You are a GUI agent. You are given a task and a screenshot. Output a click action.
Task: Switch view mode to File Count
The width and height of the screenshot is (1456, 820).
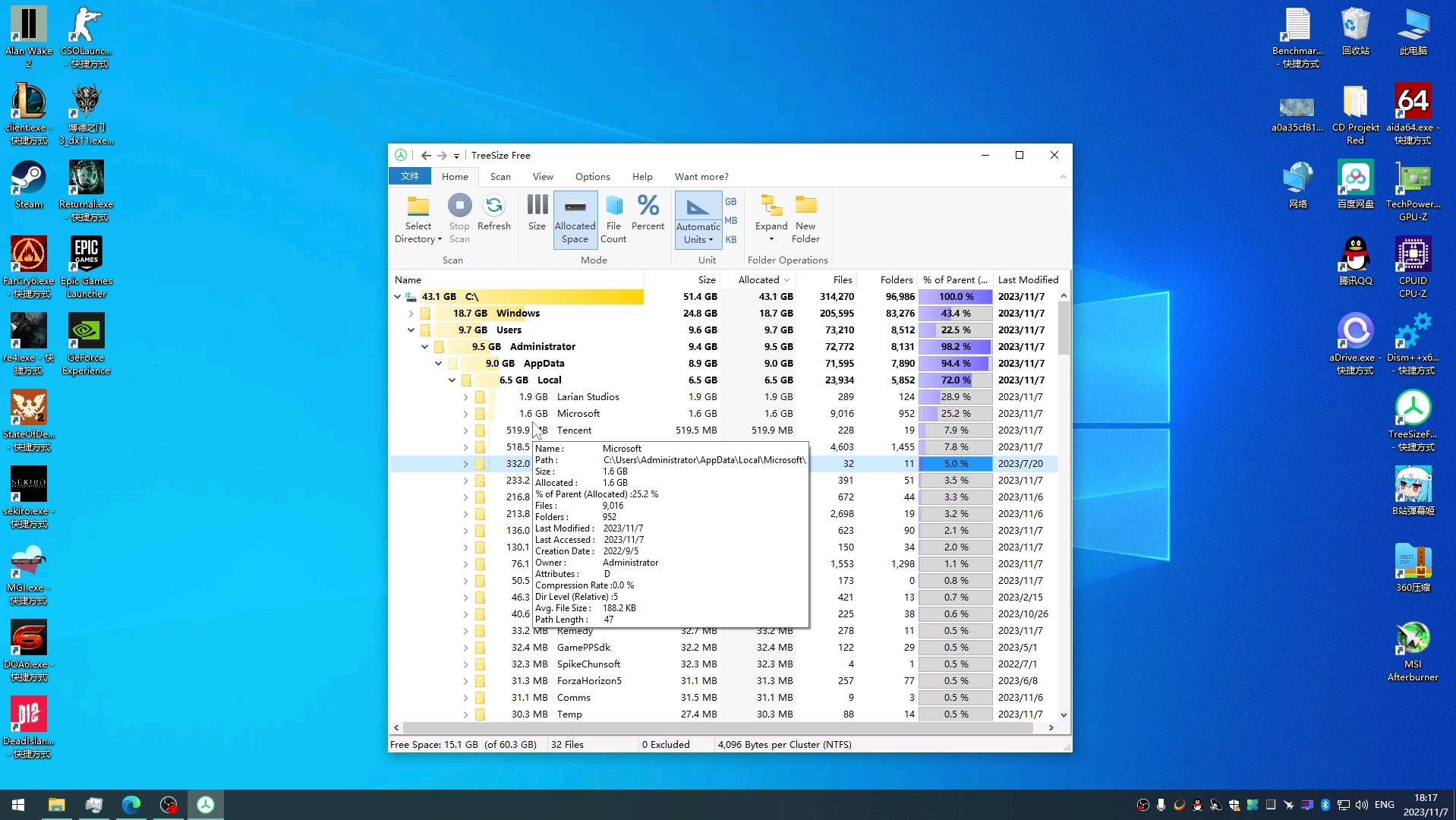coord(613,219)
